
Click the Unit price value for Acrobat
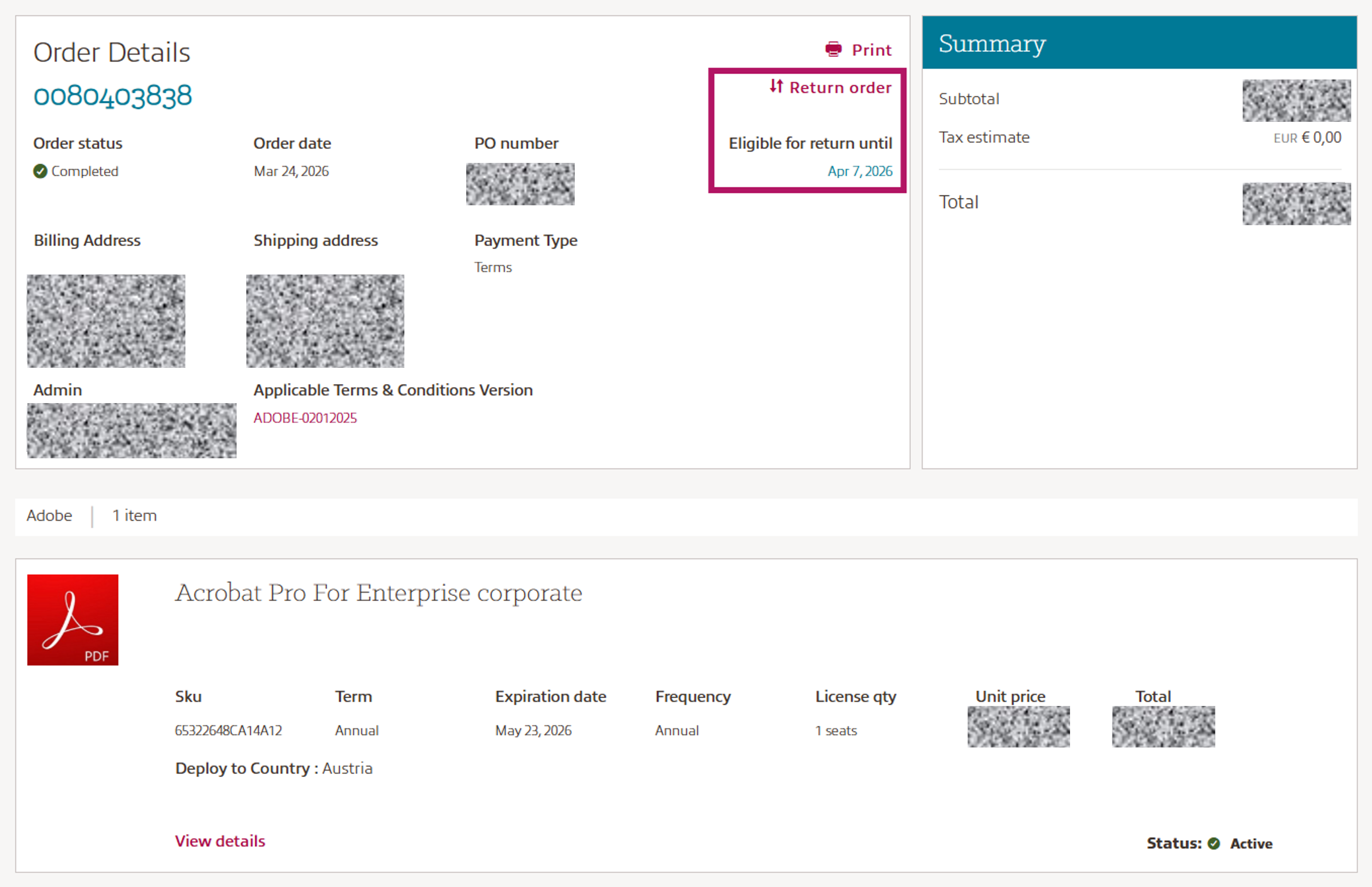pyautogui.click(x=1018, y=726)
